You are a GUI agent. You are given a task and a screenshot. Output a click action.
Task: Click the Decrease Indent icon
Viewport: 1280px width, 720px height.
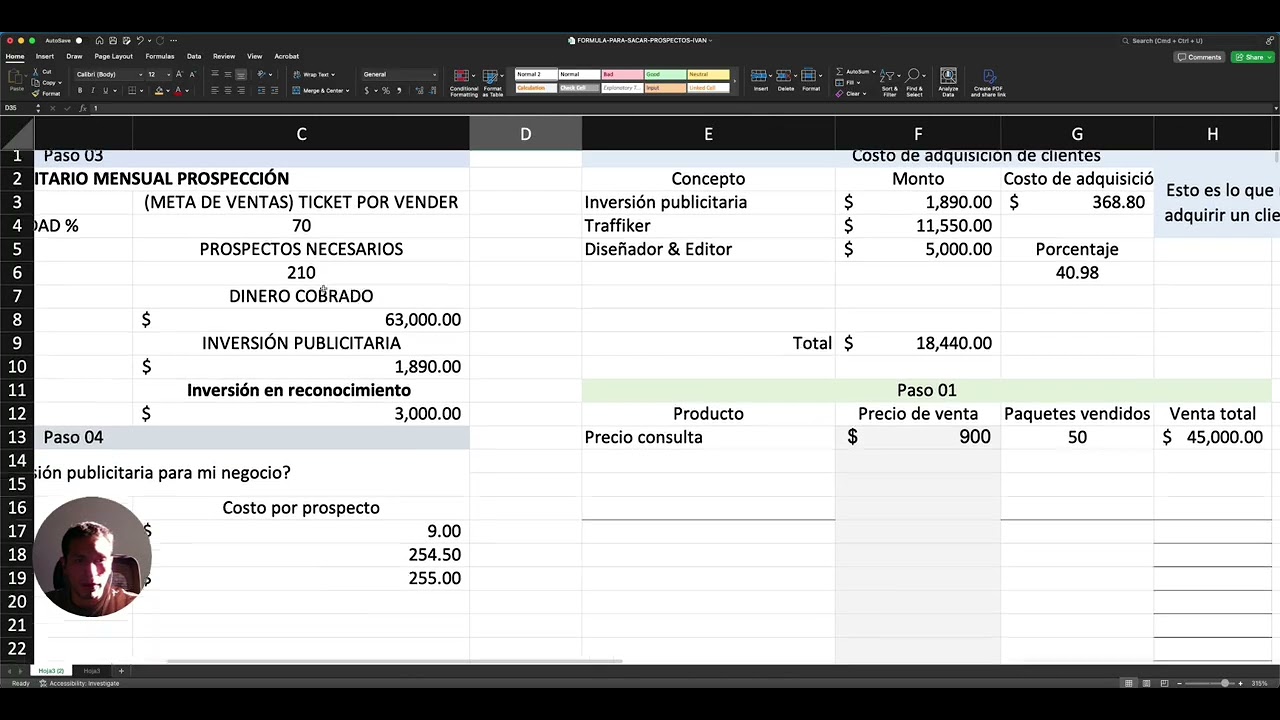coord(262,91)
